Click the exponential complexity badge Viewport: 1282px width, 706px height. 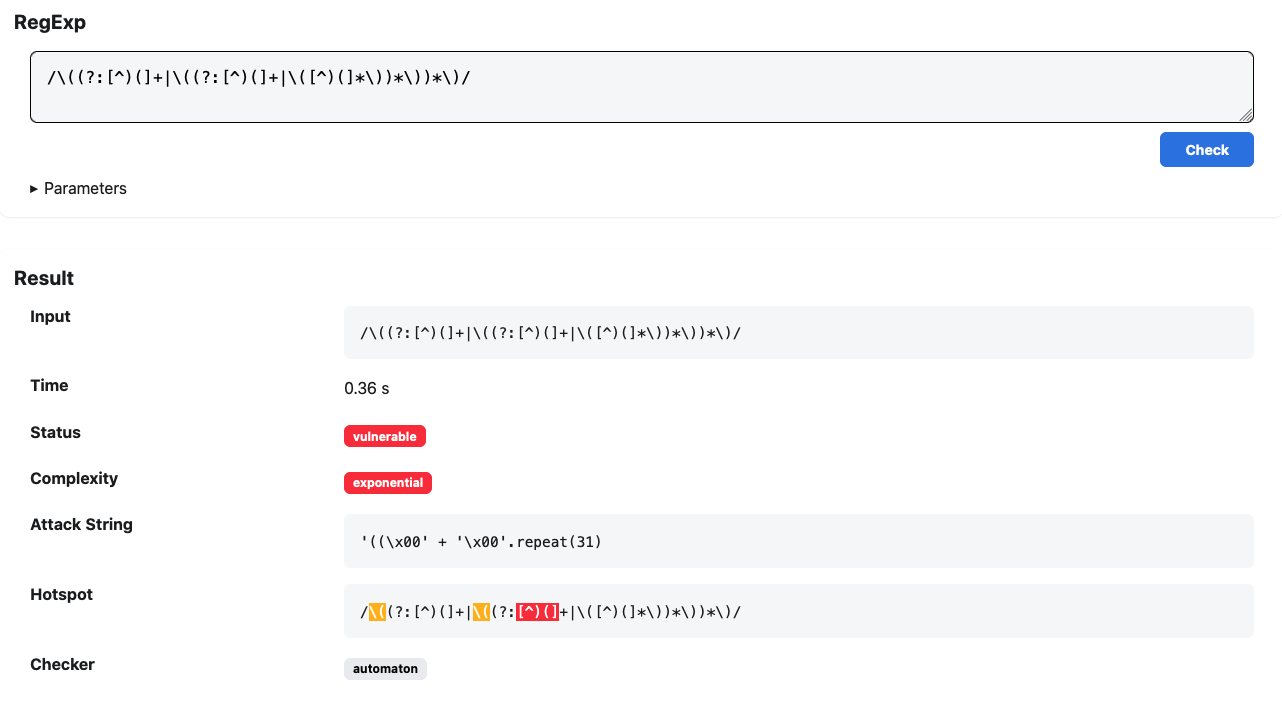pos(388,482)
